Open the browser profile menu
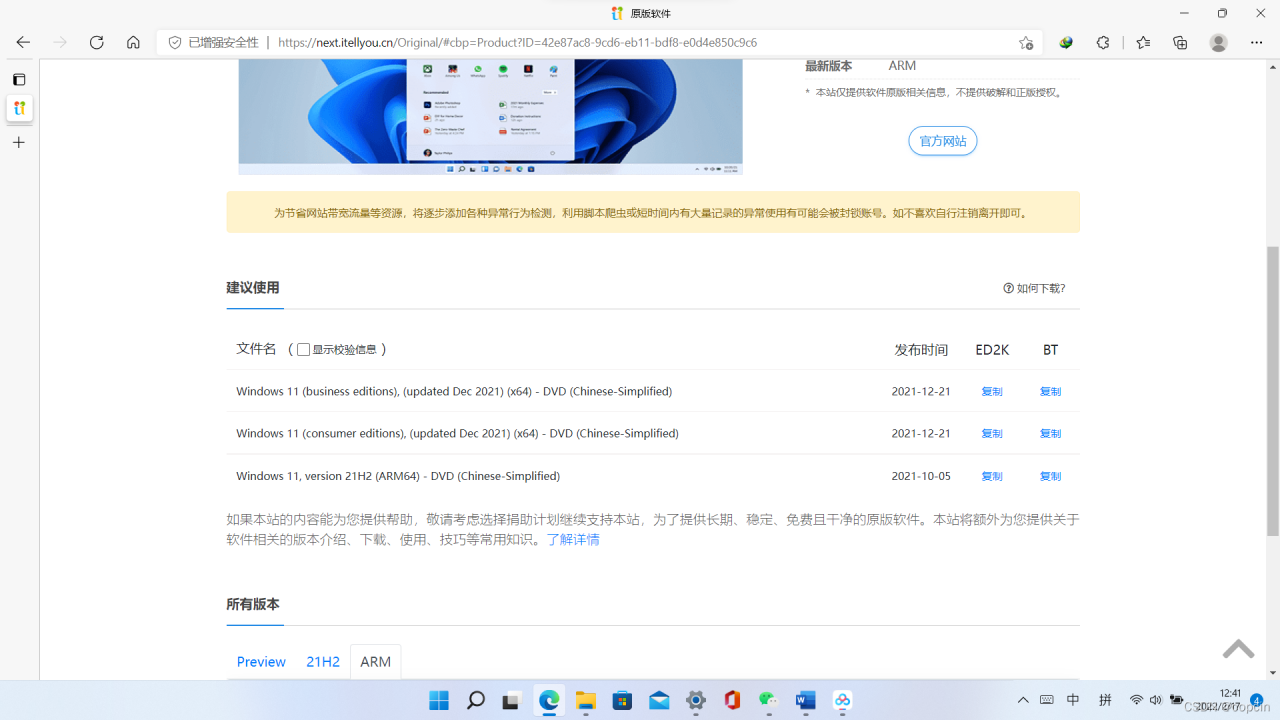 pyautogui.click(x=1218, y=43)
